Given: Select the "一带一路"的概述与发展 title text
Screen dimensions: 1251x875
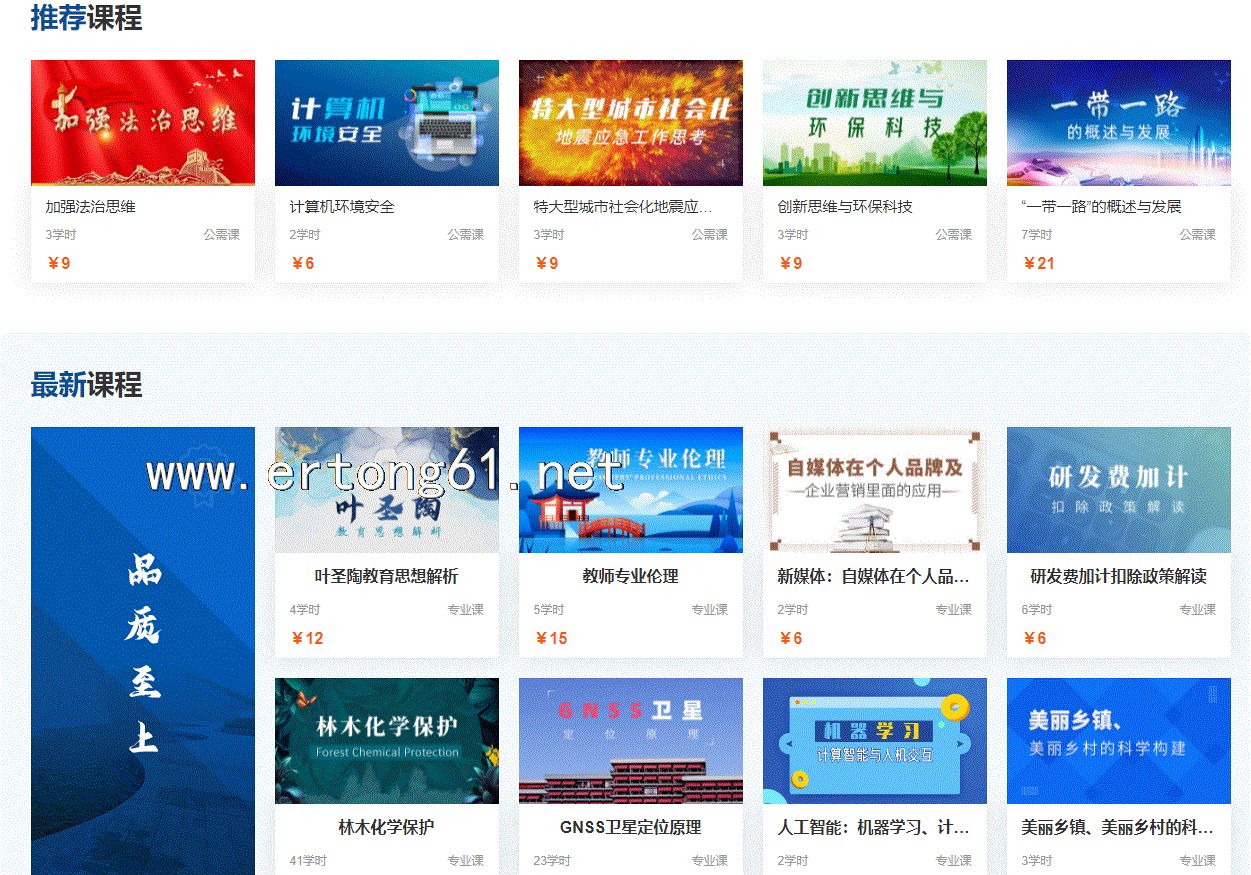Looking at the screenshot, I should point(1101,207).
